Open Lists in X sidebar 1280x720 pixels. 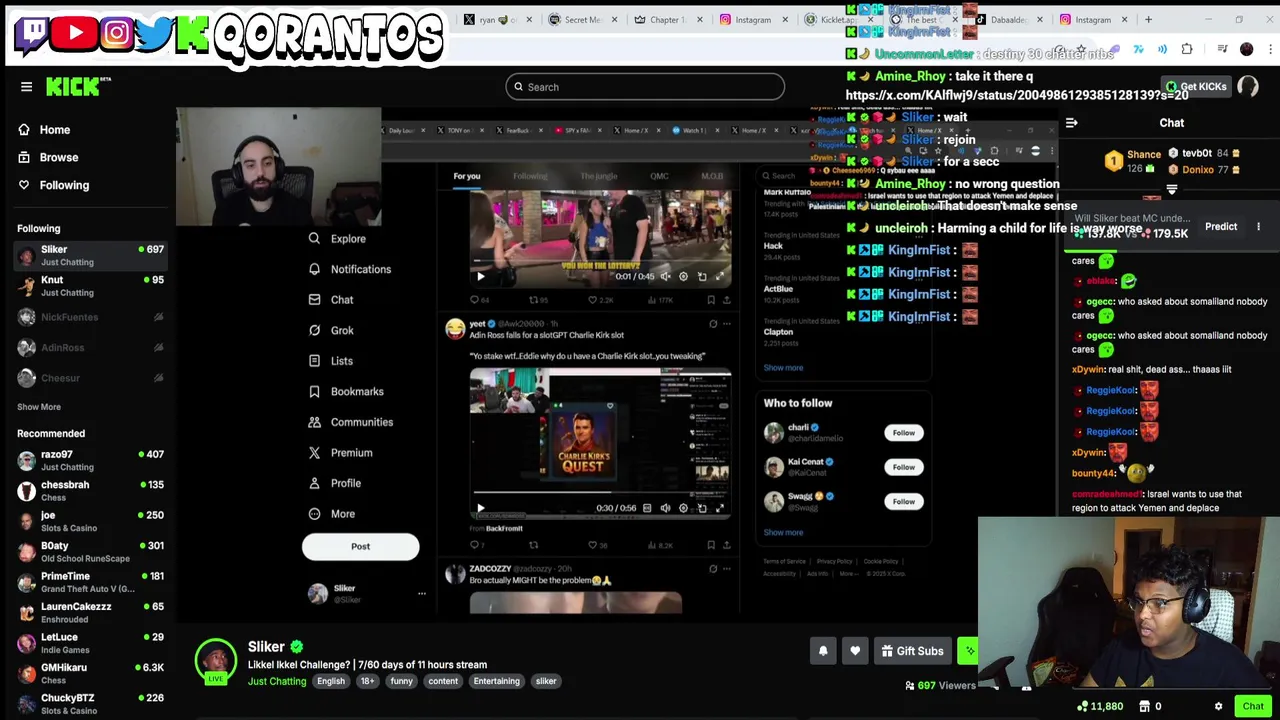click(331, 361)
